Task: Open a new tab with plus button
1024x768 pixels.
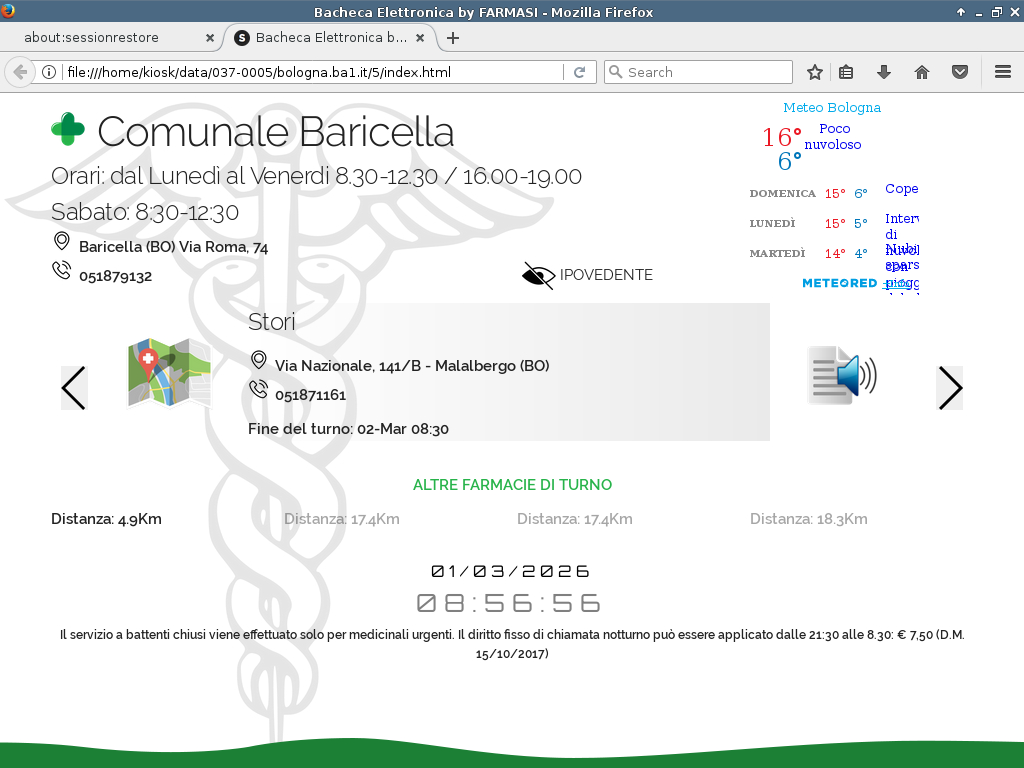Action: [x=453, y=38]
